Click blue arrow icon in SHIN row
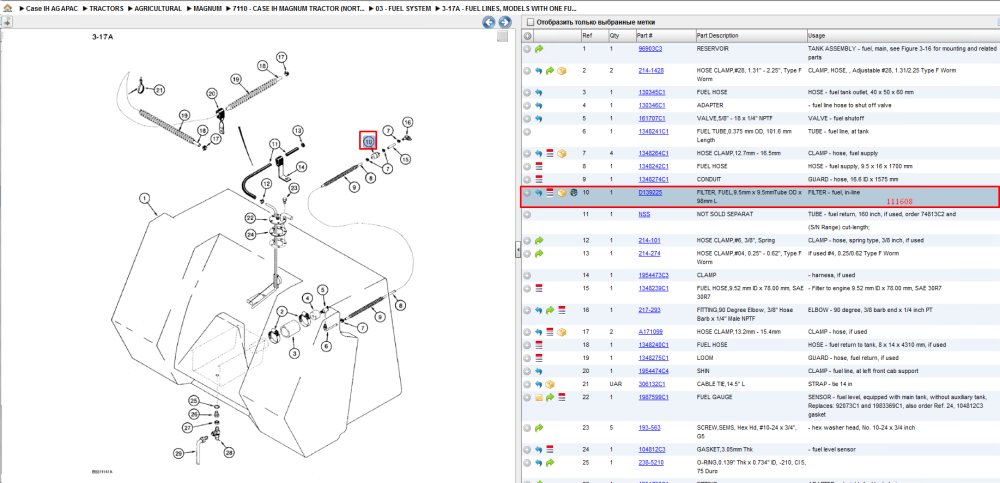The height and width of the screenshot is (483, 1000). (539, 371)
